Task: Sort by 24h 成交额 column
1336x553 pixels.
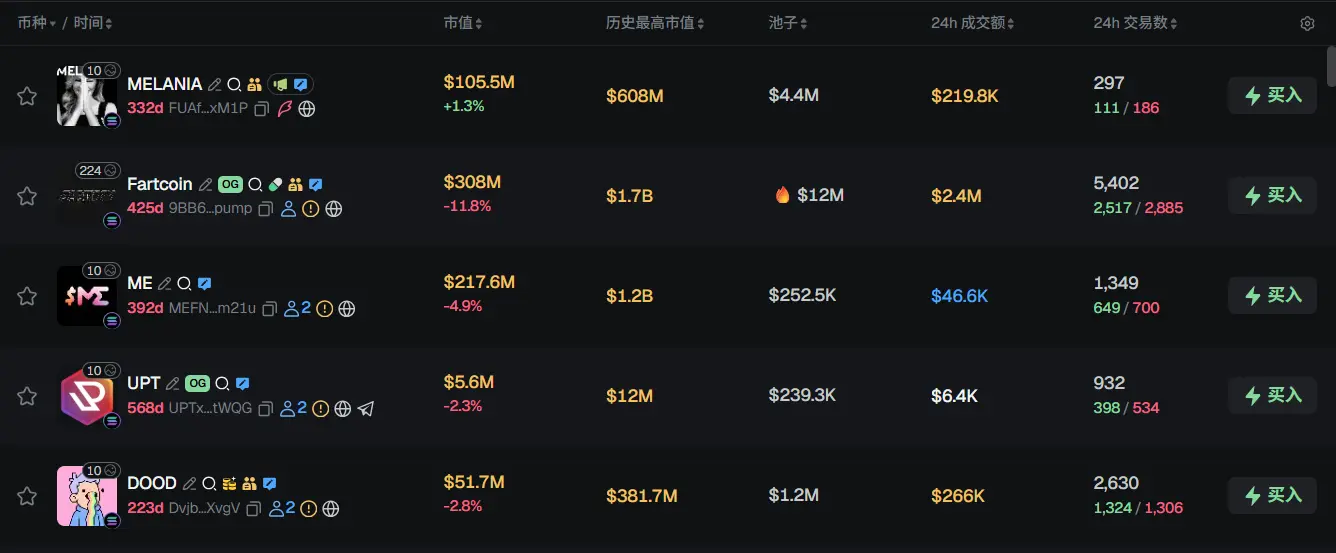Action: click(x=972, y=23)
